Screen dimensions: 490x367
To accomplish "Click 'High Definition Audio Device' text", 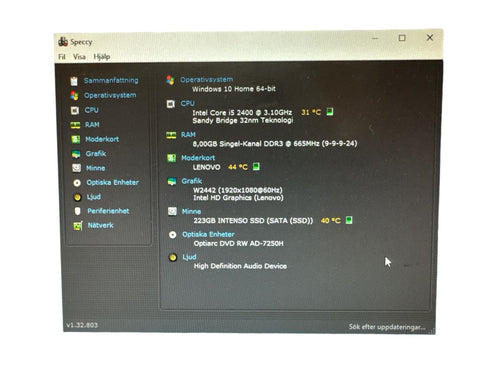I will 240,266.
